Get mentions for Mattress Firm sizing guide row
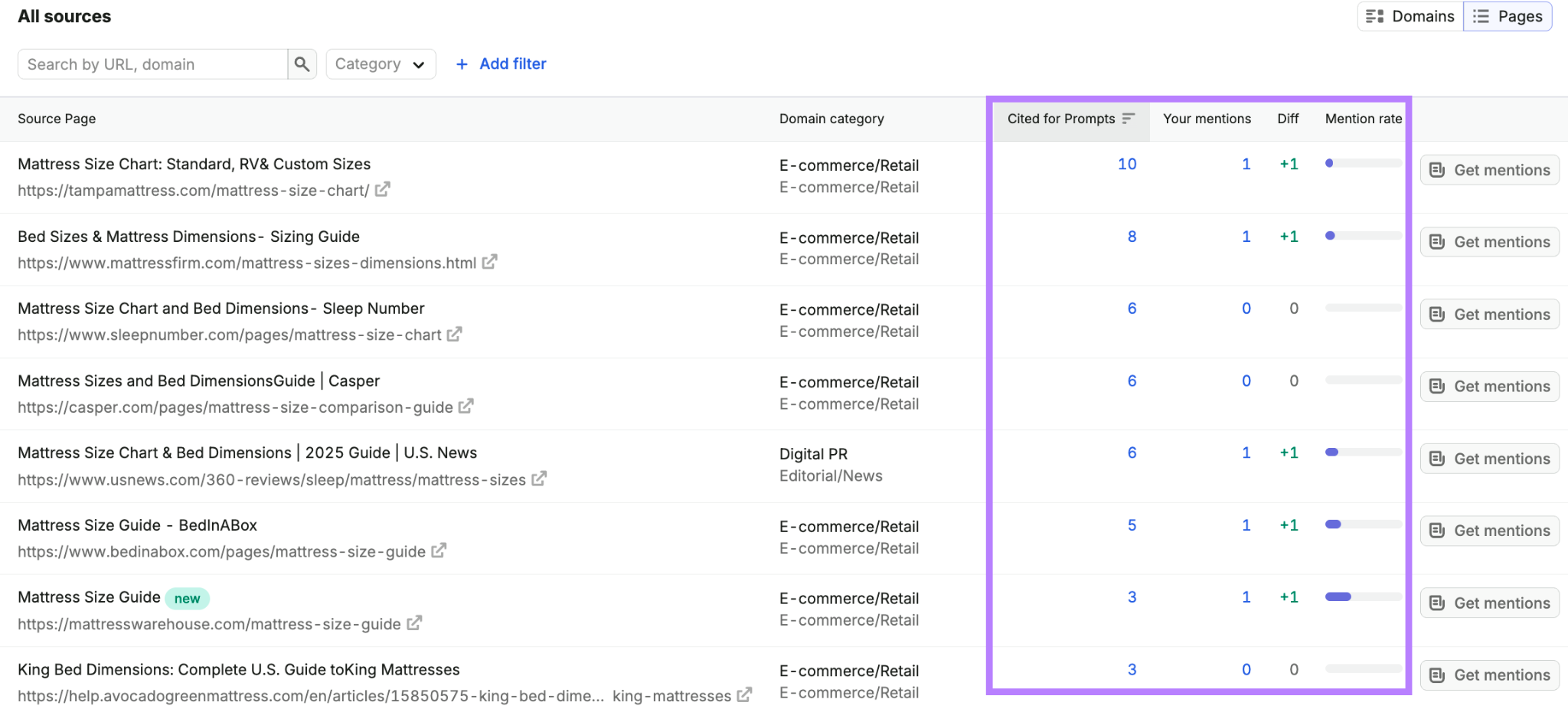 (x=1490, y=242)
